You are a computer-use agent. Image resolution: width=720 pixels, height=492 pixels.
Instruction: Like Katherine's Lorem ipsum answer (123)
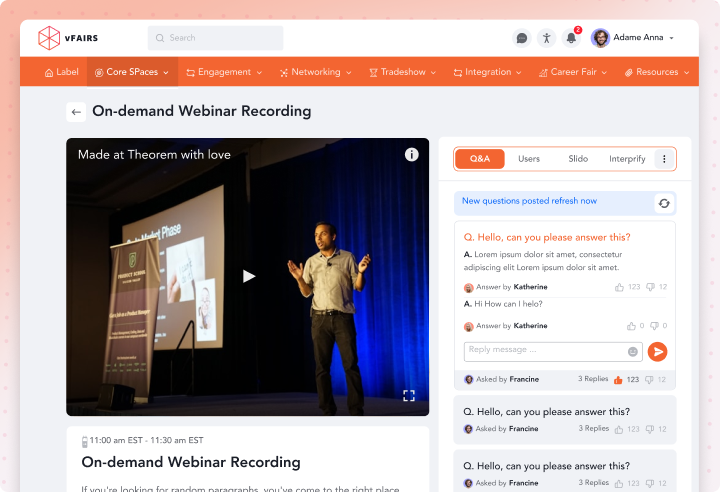click(x=619, y=287)
